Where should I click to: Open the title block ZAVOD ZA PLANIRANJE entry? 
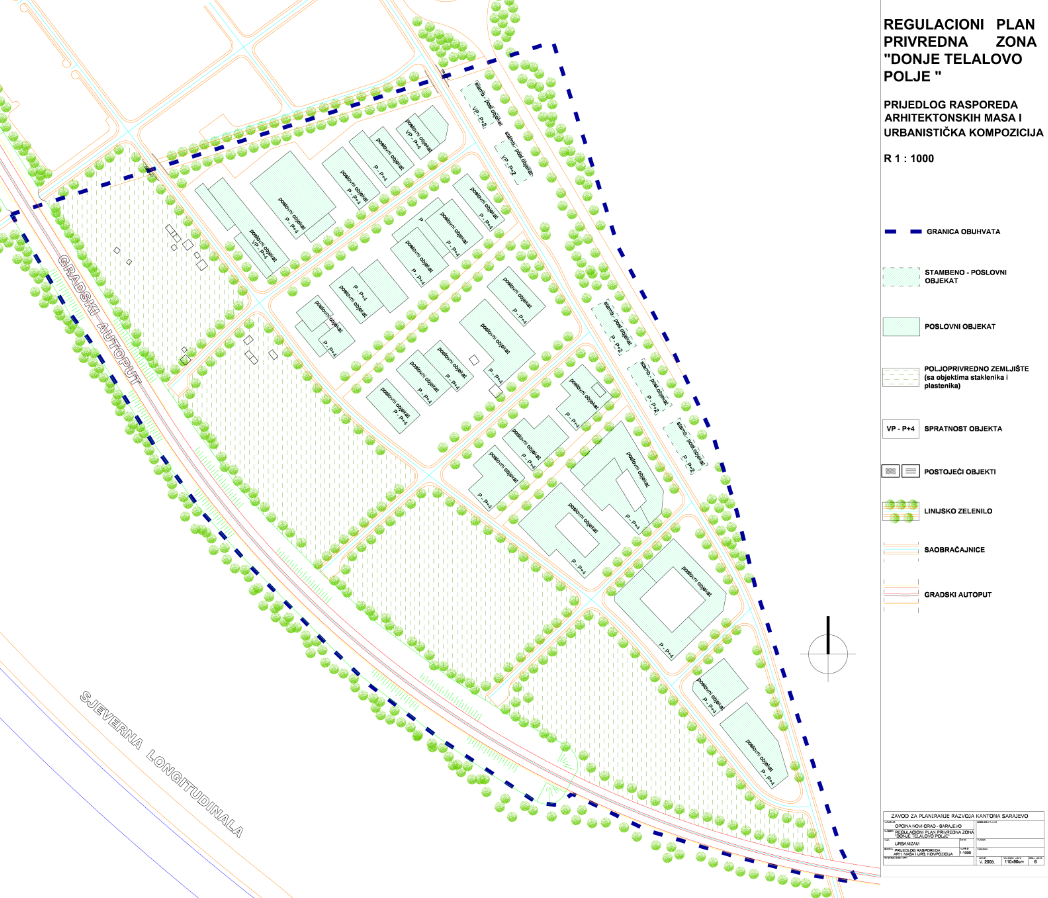point(960,815)
